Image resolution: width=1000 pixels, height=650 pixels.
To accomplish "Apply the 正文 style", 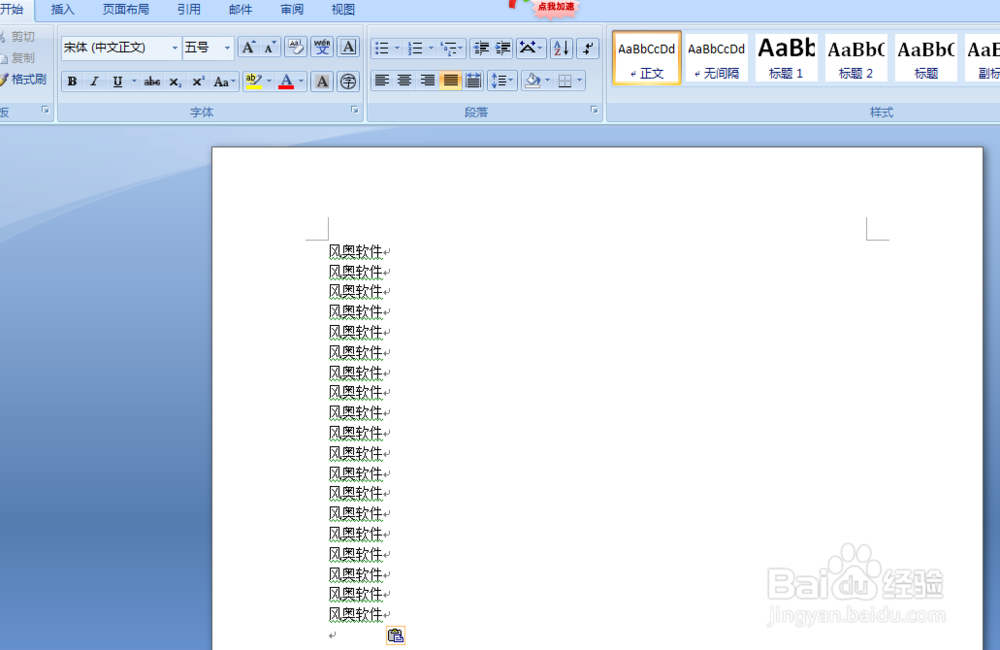I will coord(647,57).
